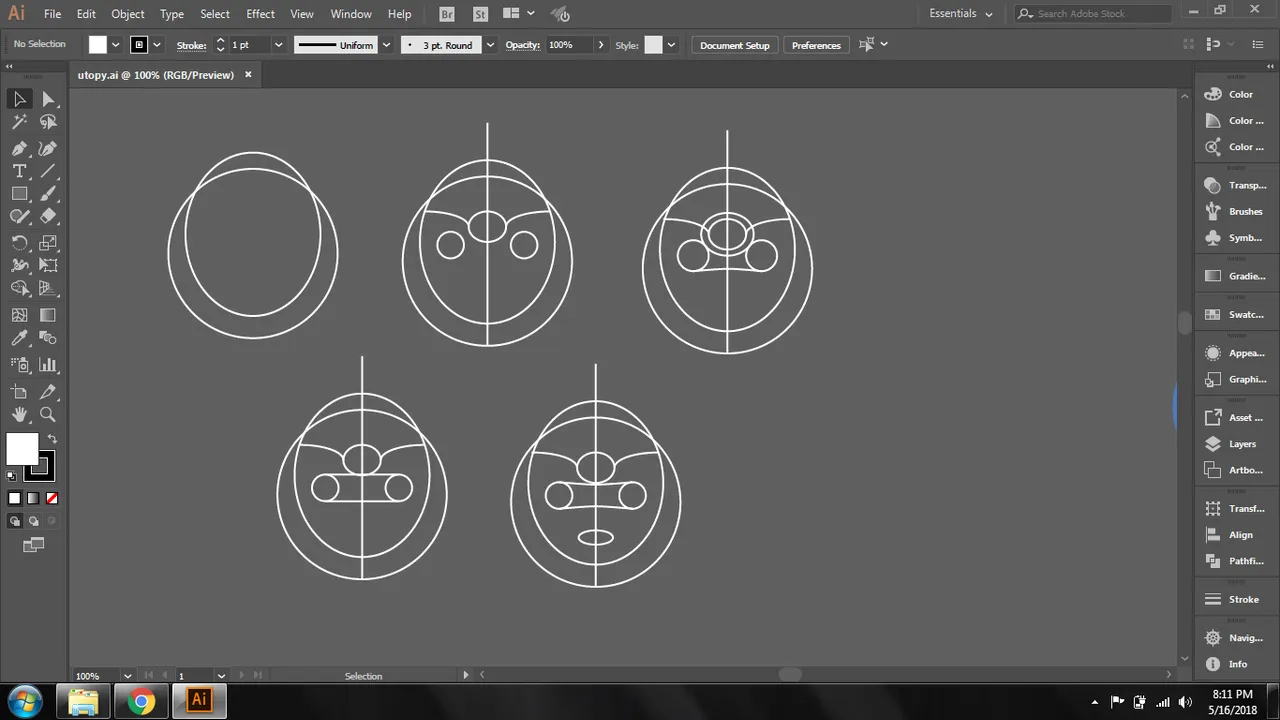Select the Zoom magnifier tool
Viewport: 1280px width, 720px height.
click(48, 414)
